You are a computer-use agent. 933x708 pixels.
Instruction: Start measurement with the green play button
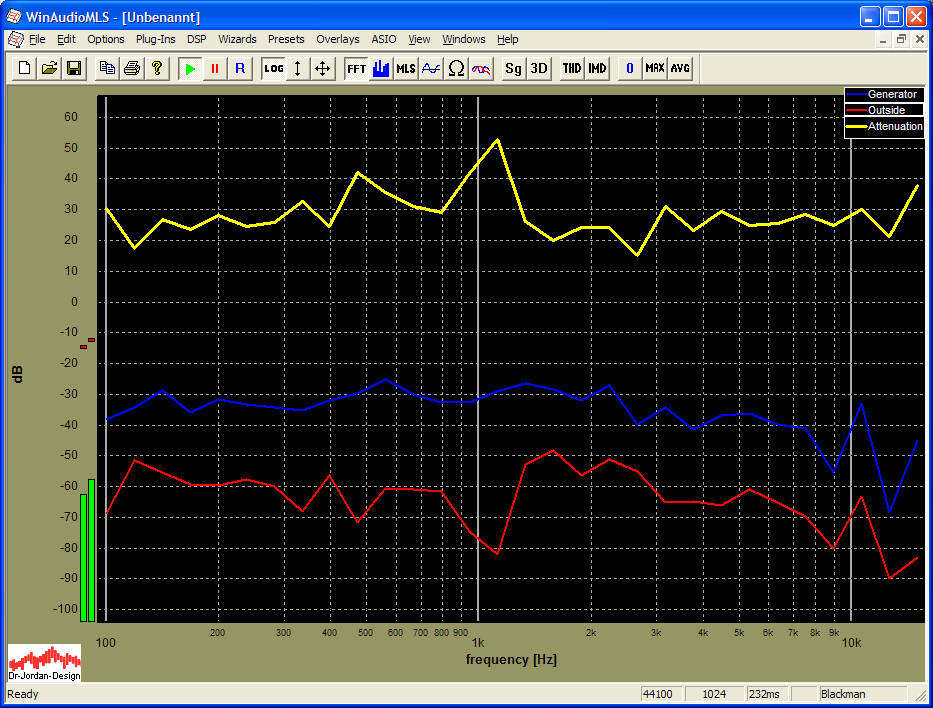pos(190,68)
